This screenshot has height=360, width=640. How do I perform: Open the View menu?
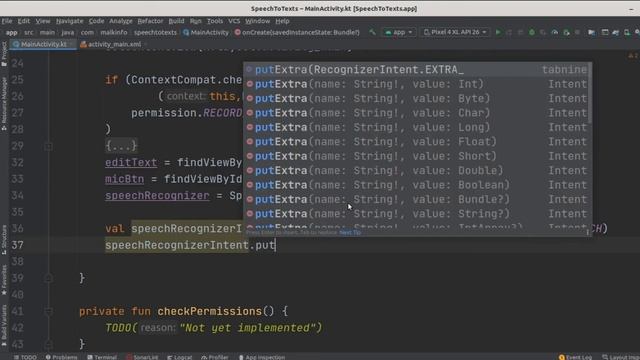(x=42, y=21)
